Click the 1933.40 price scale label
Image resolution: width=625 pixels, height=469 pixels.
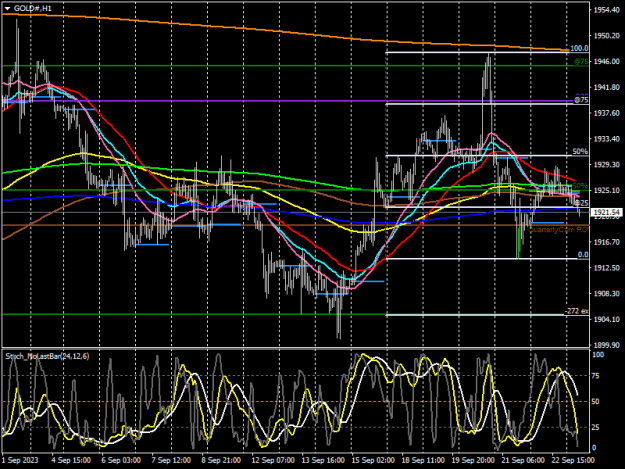coord(606,139)
